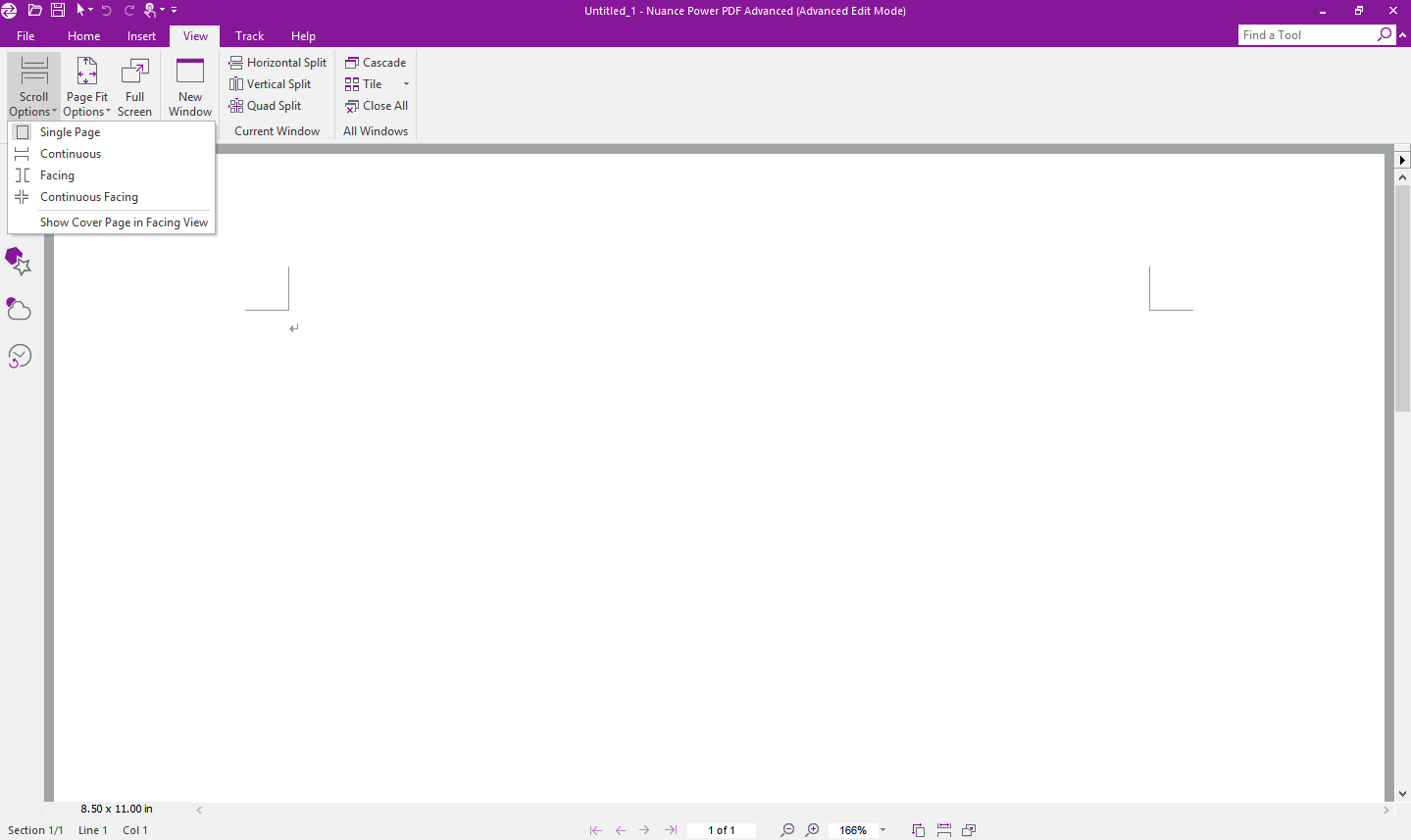
Task: Collapse the ribbon with chevron
Action: point(1403,35)
